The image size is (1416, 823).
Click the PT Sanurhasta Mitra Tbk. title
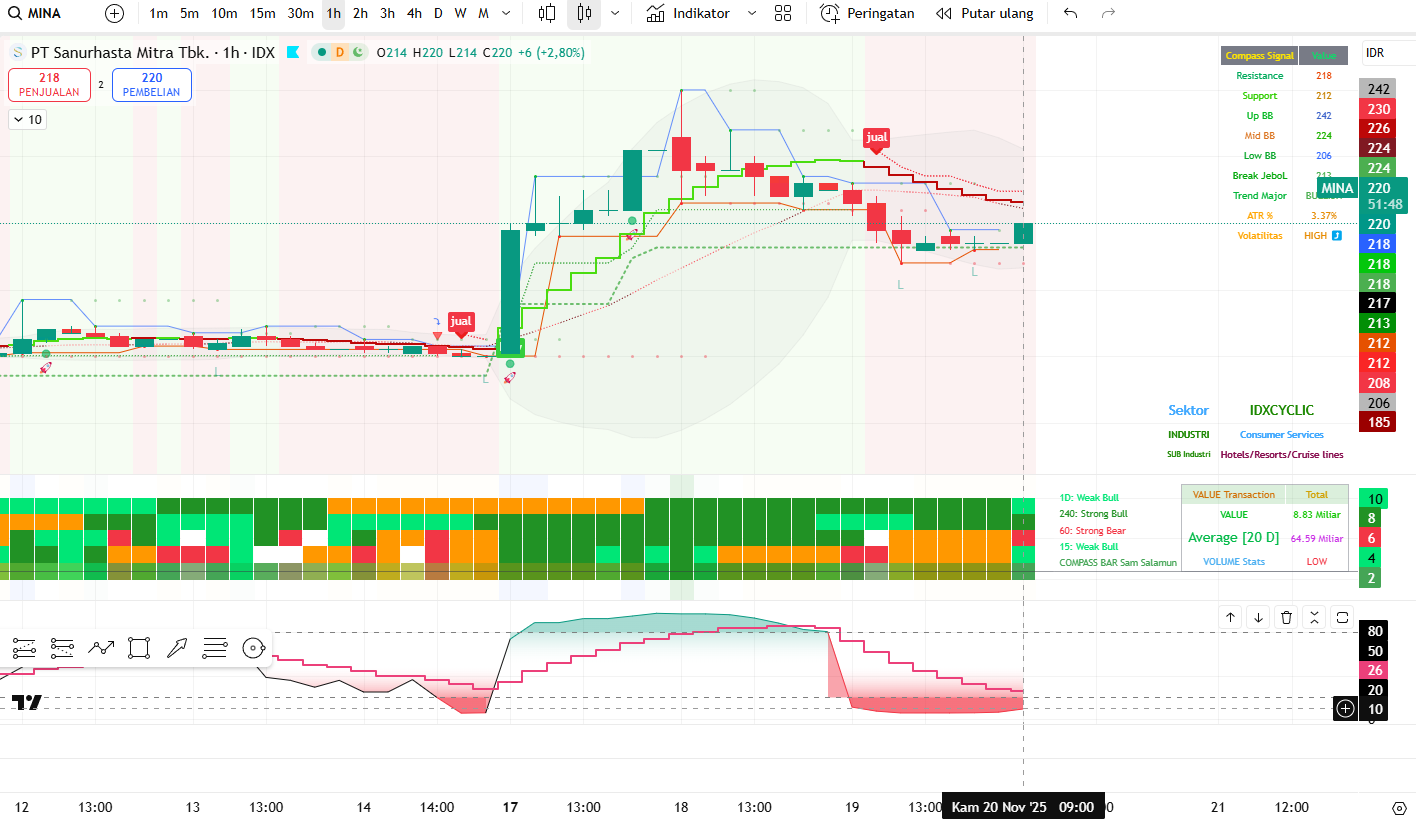point(121,52)
